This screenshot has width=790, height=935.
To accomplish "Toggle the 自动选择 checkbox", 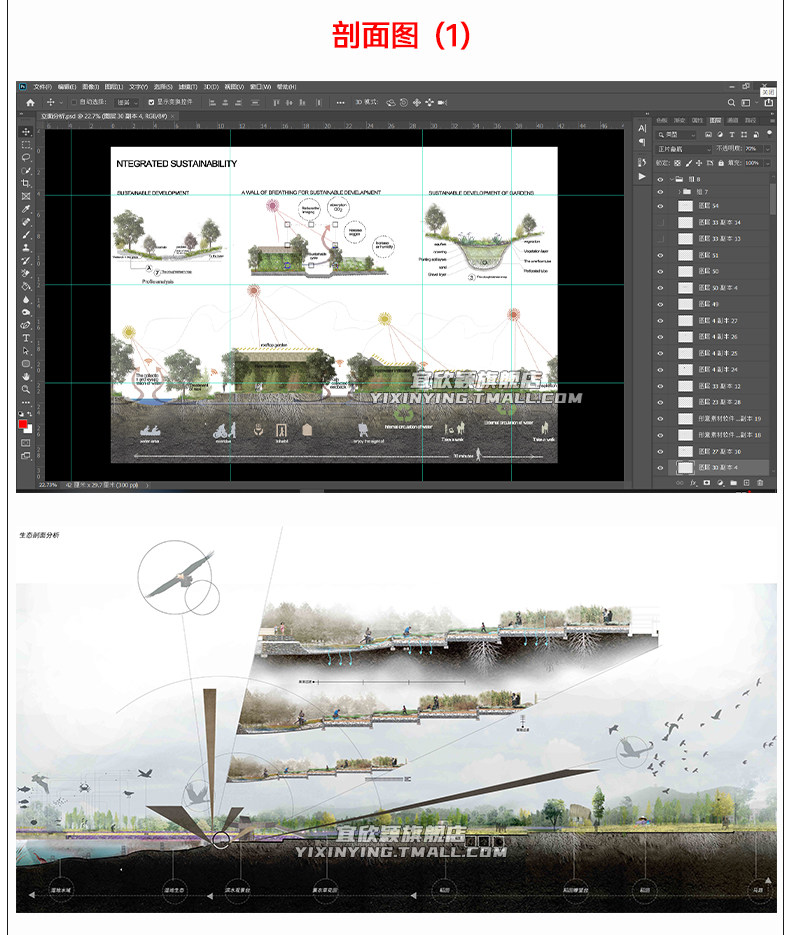I will click(74, 103).
